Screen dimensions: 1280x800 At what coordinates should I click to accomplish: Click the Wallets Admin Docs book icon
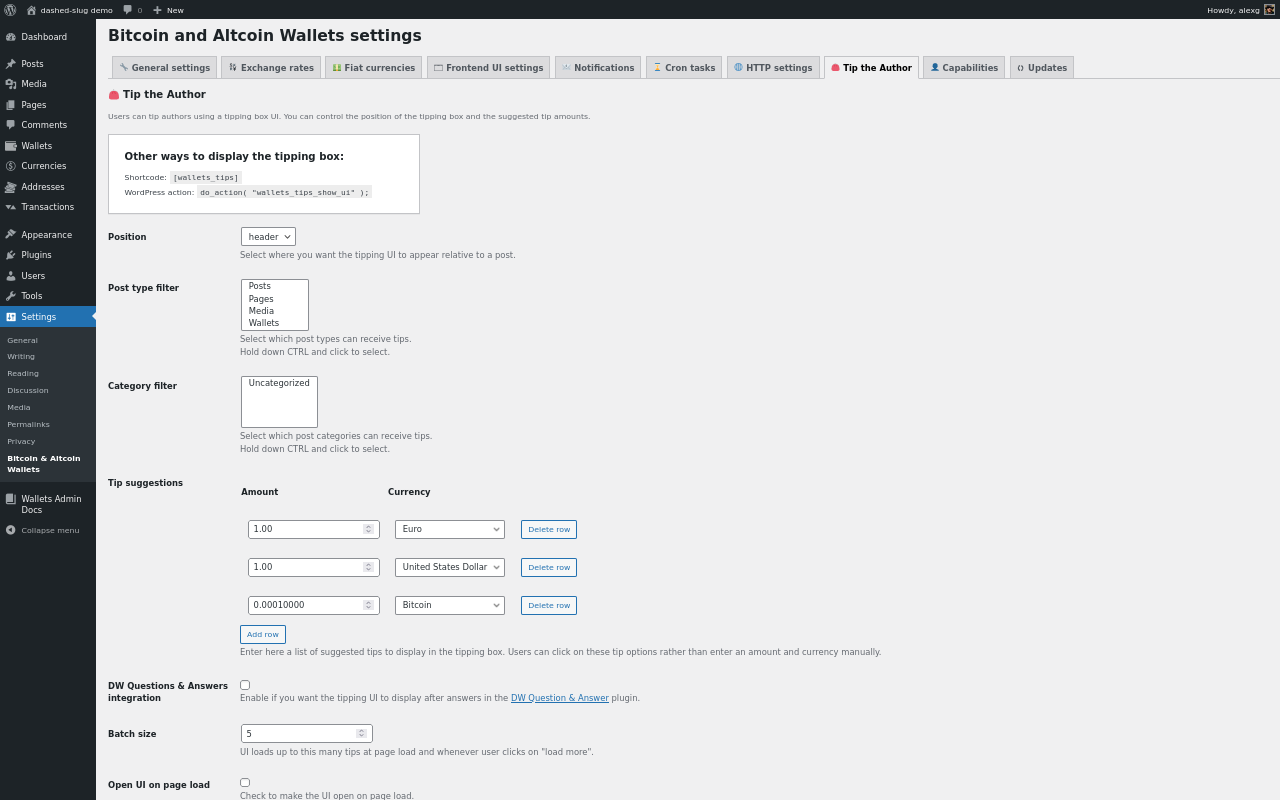(x=11, y=499)
